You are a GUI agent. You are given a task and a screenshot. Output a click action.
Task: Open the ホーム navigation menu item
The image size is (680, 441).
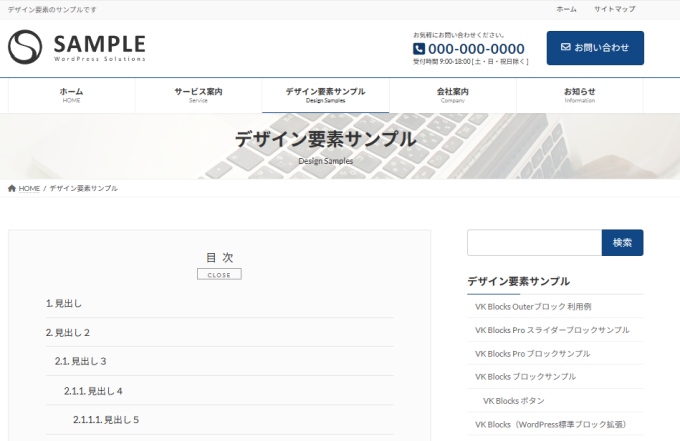[x=71, y=95]
